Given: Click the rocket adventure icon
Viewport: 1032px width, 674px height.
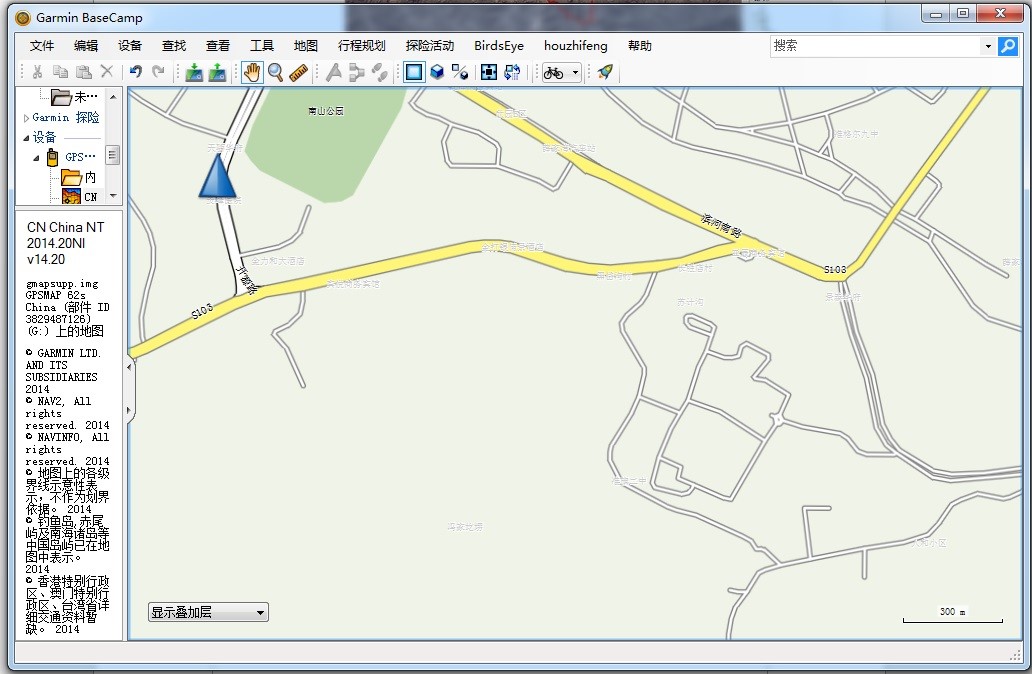Looking at the screenshot, I should 605,72.
